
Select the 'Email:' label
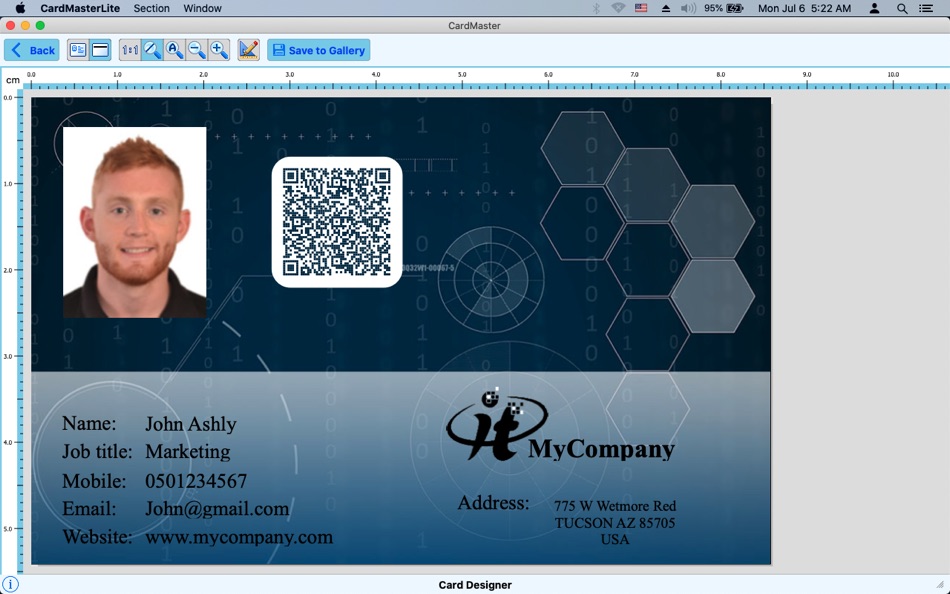click(89, 509)
